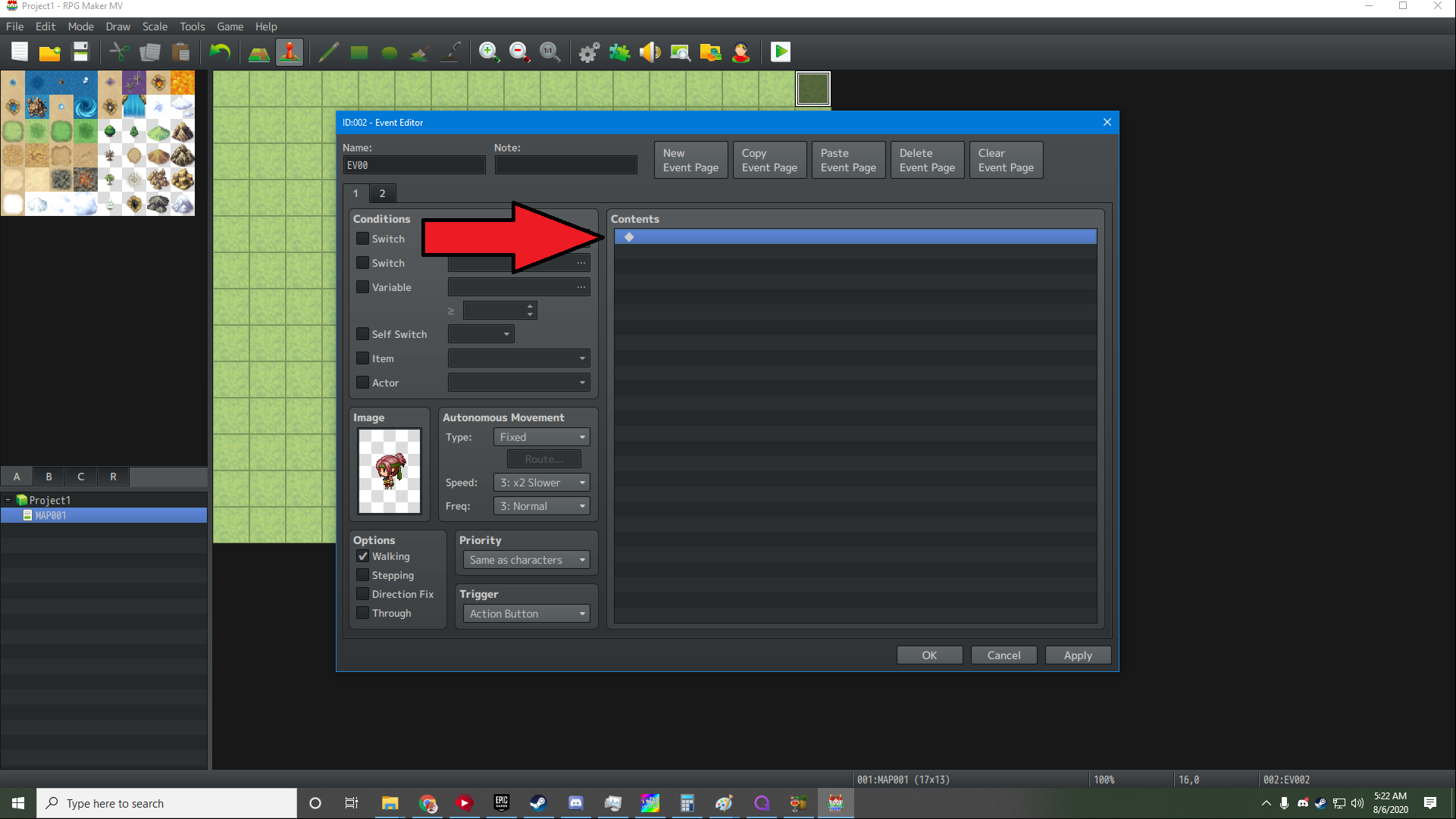This screenshot has width=1456, height=819.
Task: Open the Character Generator icon
Action: (741, 52)
